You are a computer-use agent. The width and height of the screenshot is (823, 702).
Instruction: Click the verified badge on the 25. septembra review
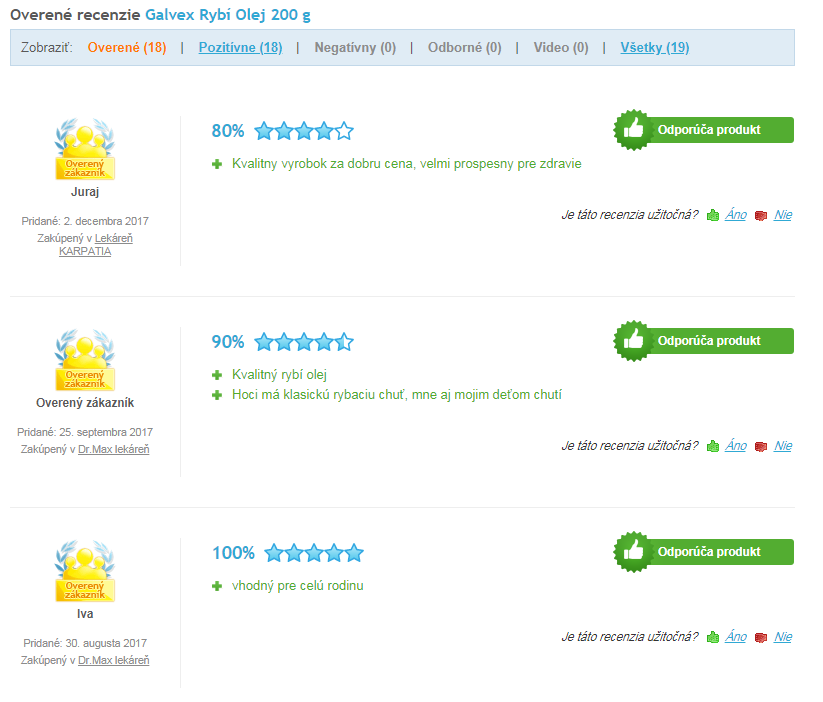tap(85, 360)
